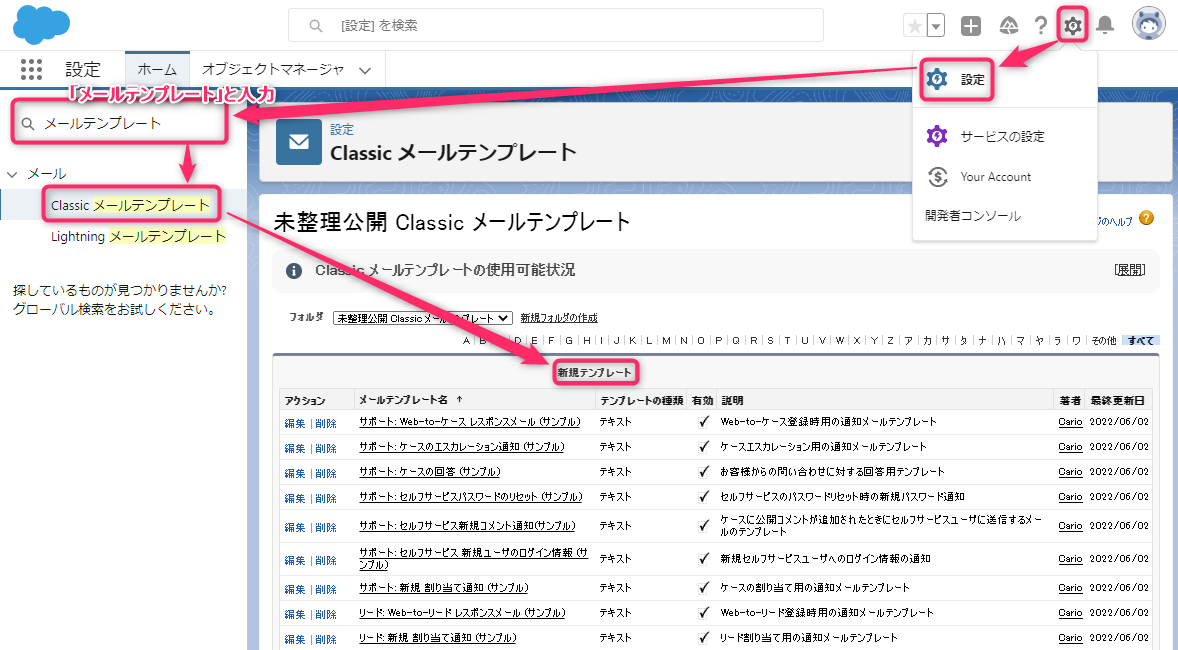Collapse the メール tree section
1178x650 pixels.
(x=12, y=174)
